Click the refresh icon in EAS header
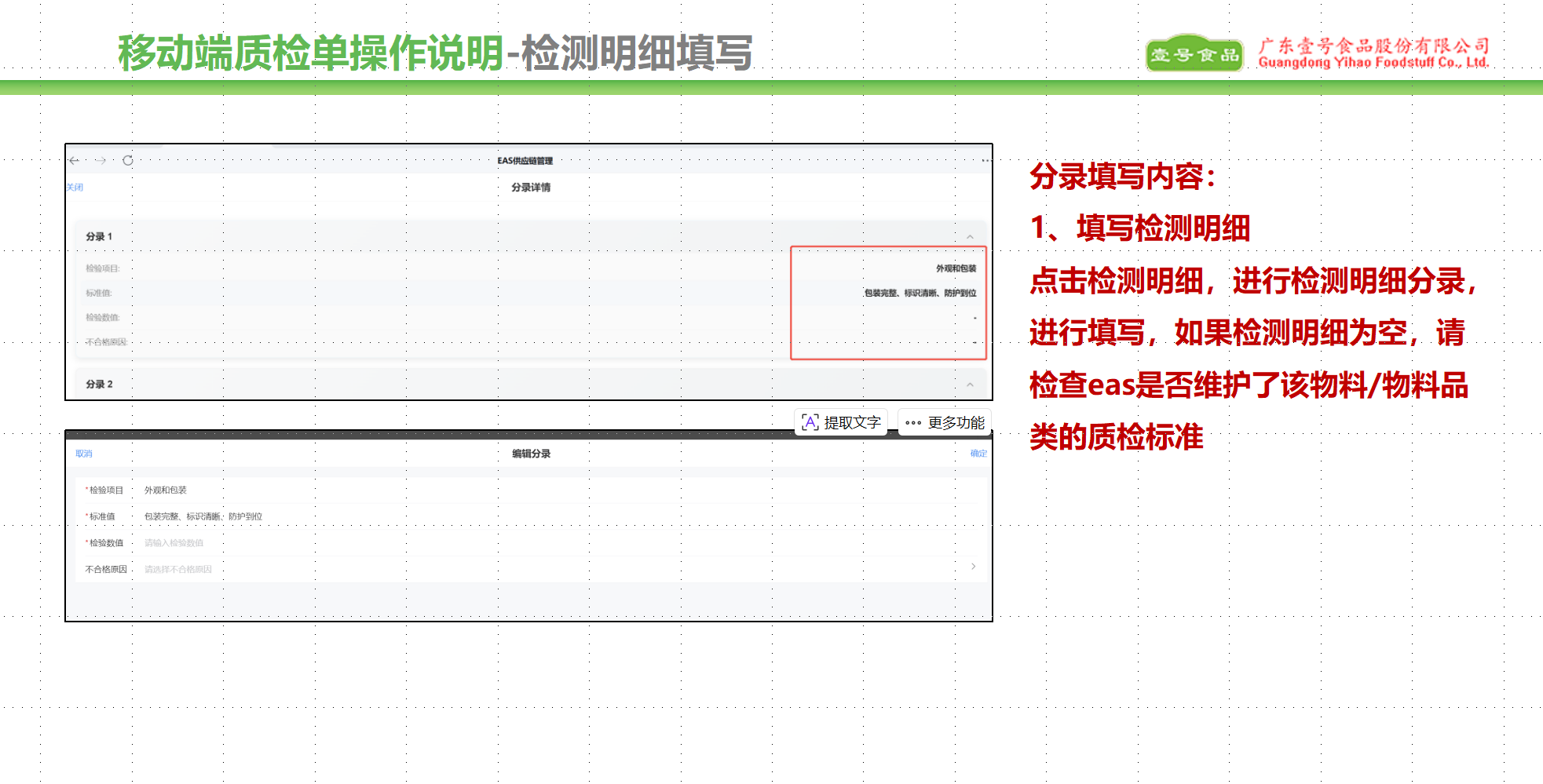Viewport: 1543px width, 784px height. tap(128, 161)
